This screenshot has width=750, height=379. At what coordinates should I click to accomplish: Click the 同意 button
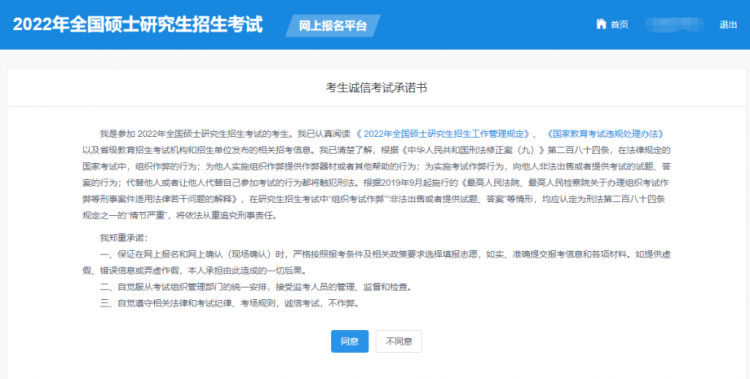[350, 341]
